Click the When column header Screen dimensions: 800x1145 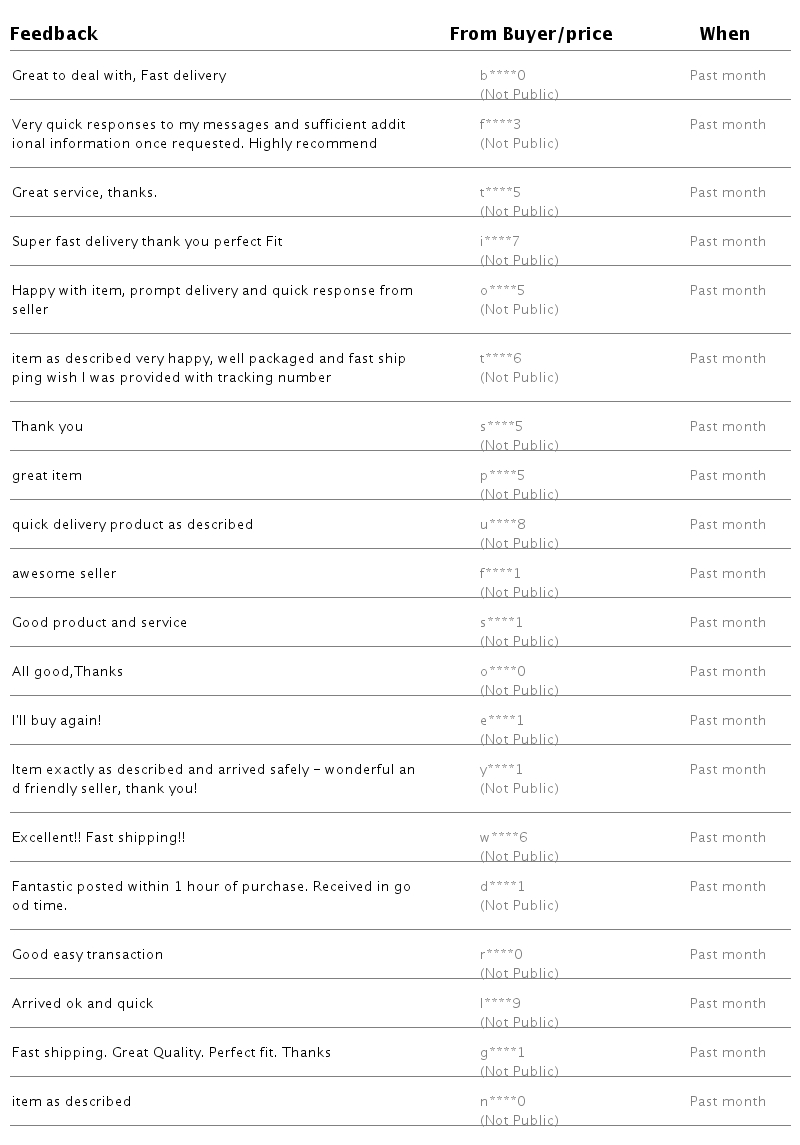pos(724,34)
